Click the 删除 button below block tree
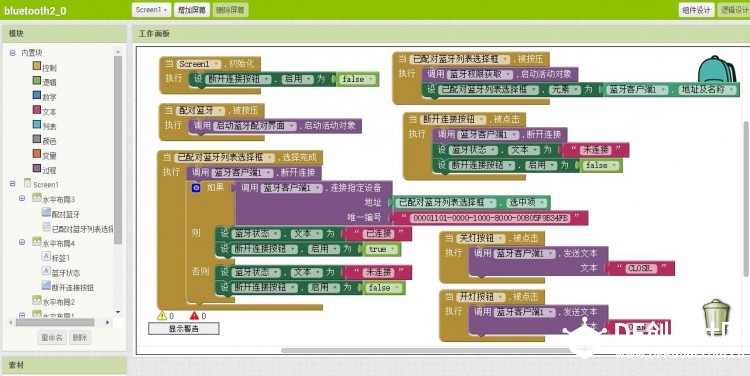Viewport: 750px width, 376px height. tap(80, 337)
